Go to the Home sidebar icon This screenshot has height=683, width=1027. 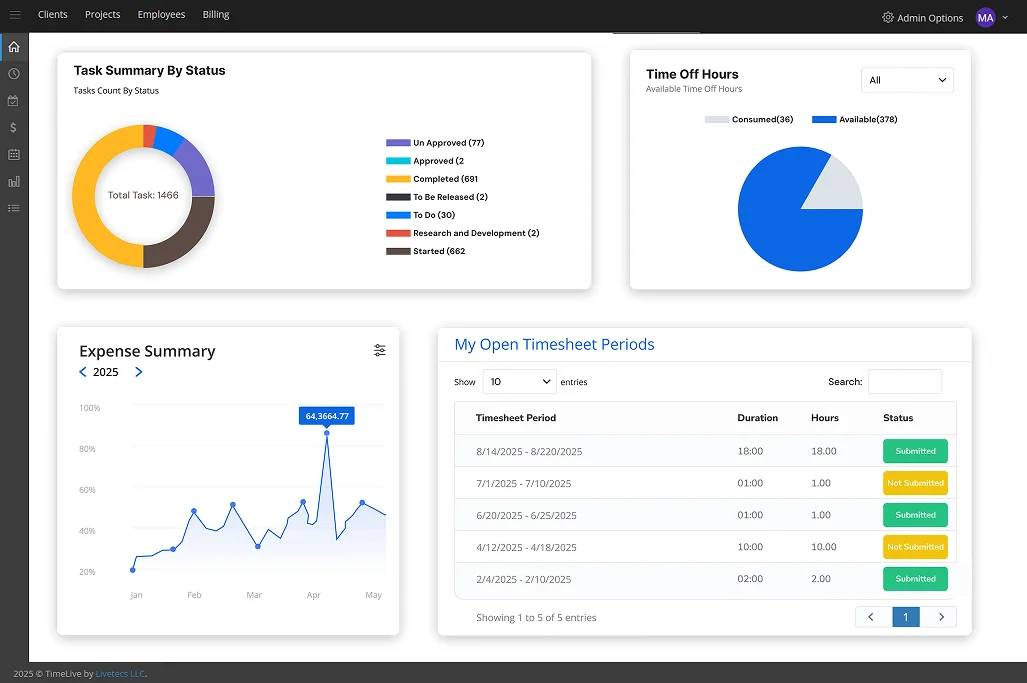coord(14,47)
